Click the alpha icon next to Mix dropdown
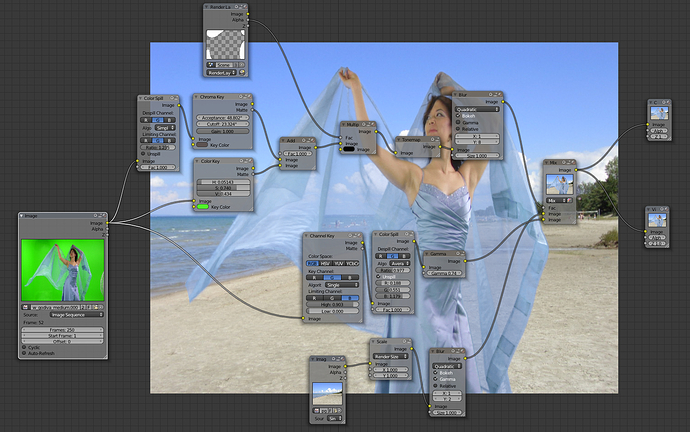This screenshot has height=432, width=690. (x=569, y=200)
